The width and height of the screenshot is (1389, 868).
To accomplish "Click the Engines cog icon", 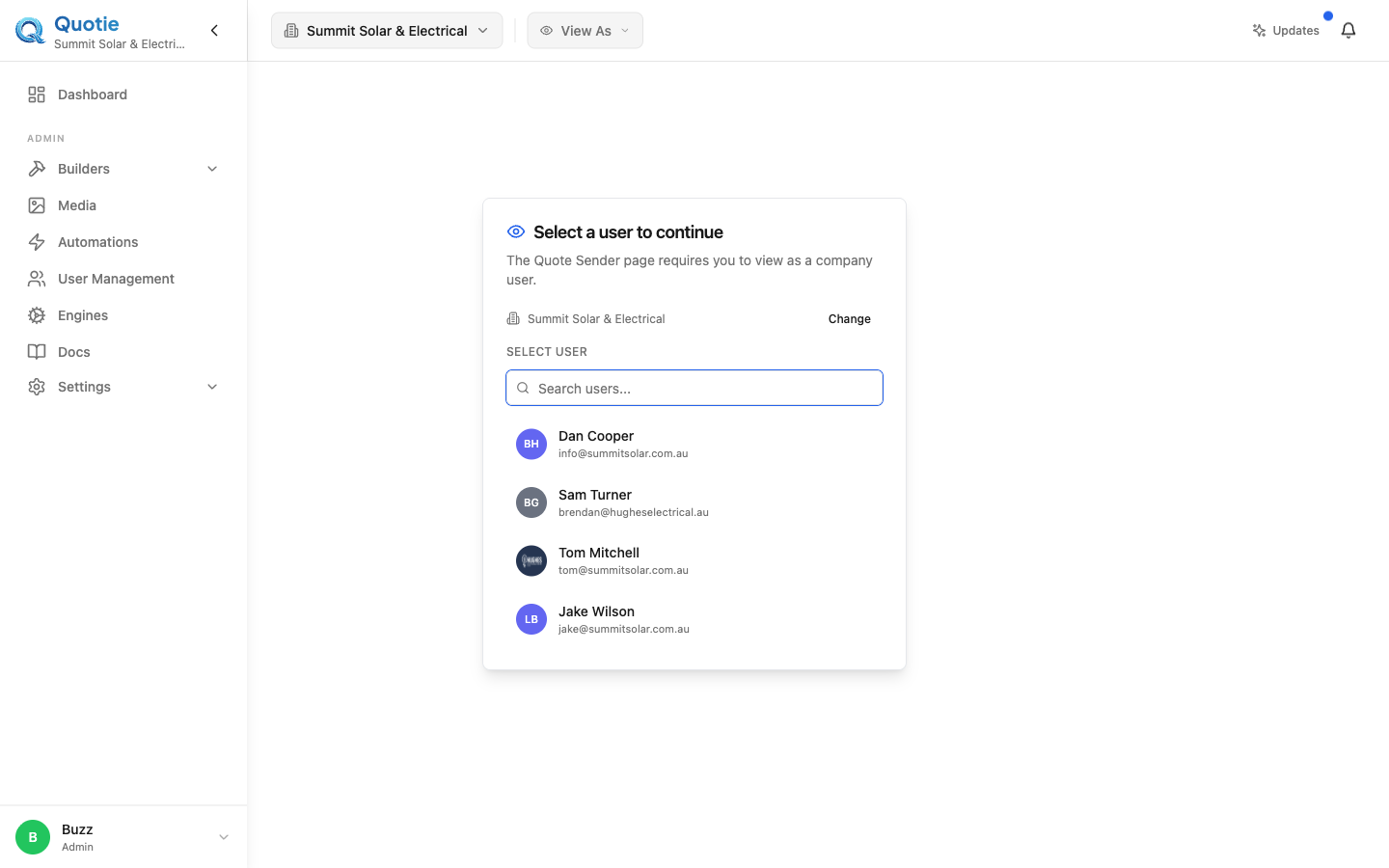I will 37,315.
